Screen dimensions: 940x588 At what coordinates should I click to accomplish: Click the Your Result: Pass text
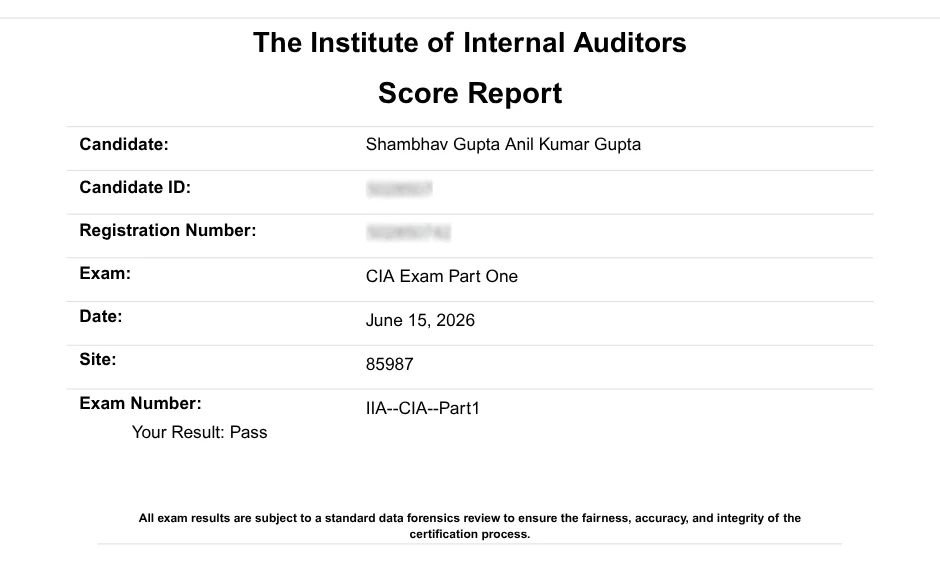click(200, 432)
